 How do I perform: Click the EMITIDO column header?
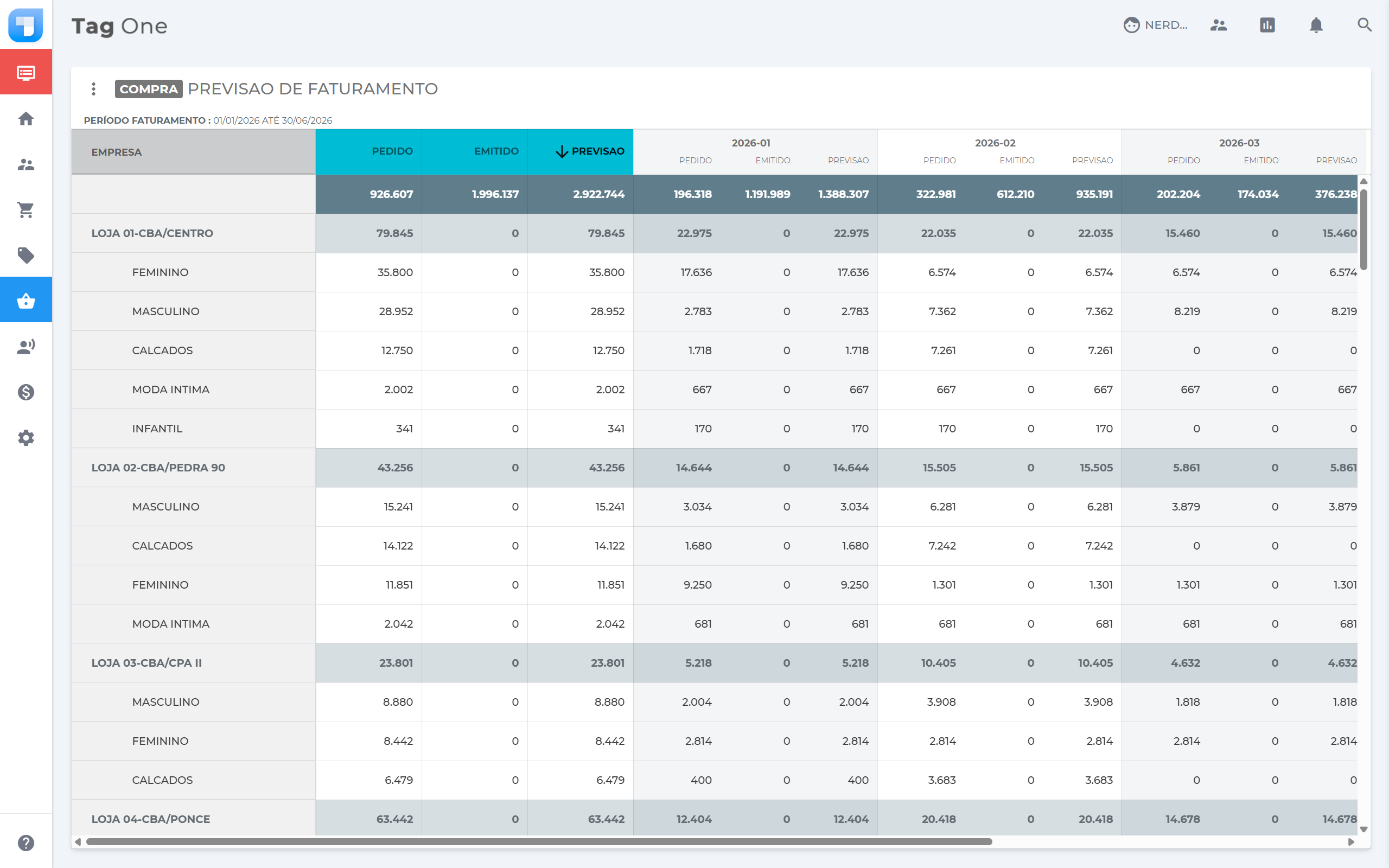point(496,151)
